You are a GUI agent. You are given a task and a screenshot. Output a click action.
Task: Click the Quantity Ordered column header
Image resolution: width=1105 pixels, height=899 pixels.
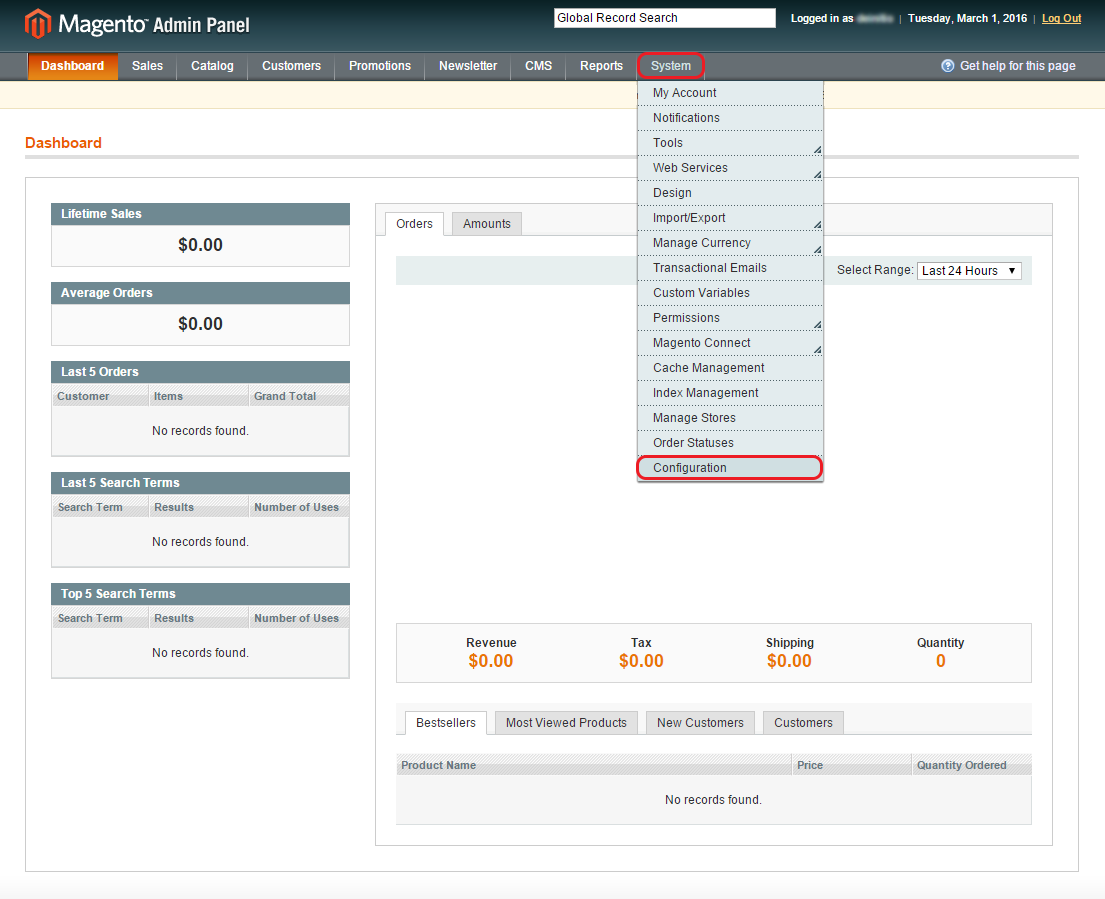point(972,765)
